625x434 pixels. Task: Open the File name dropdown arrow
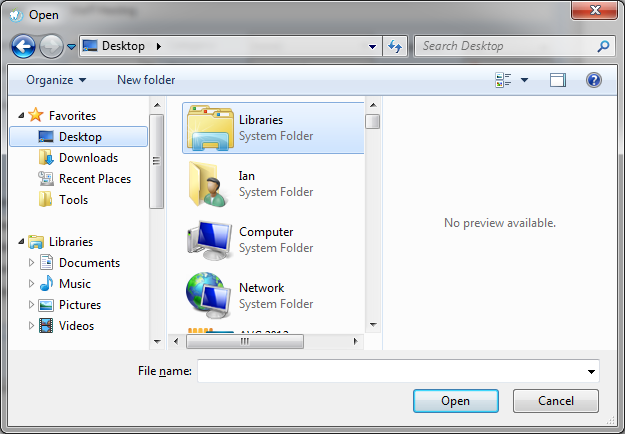click(x=591, y=371)
